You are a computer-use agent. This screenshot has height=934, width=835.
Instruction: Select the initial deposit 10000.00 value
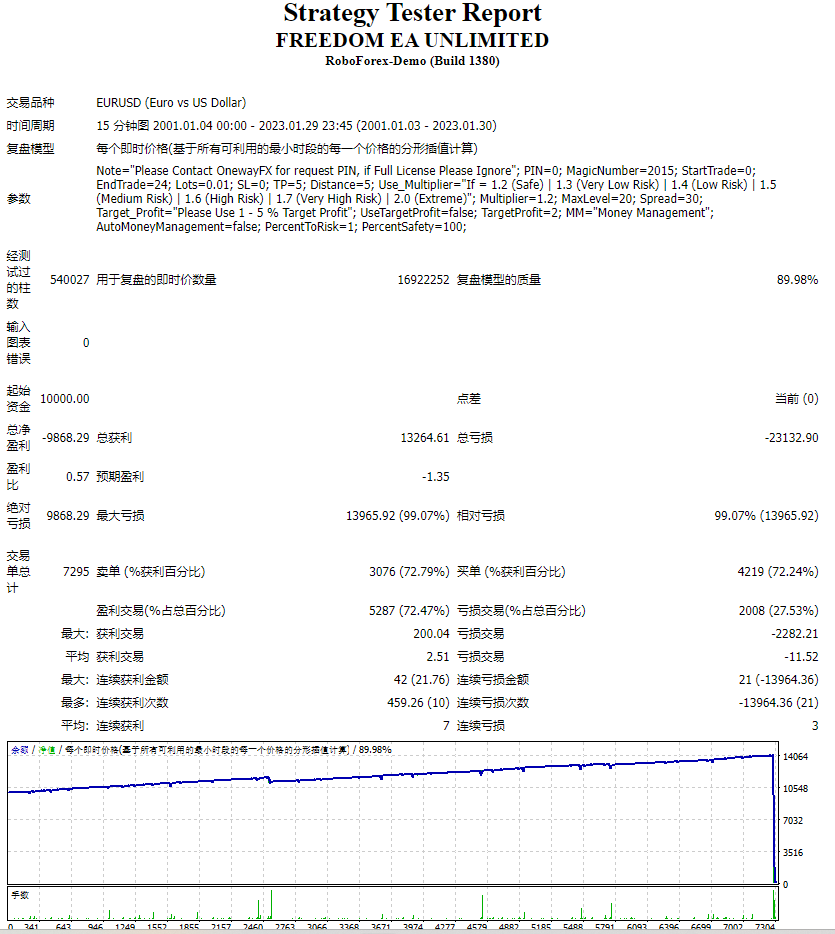[64, 398]
